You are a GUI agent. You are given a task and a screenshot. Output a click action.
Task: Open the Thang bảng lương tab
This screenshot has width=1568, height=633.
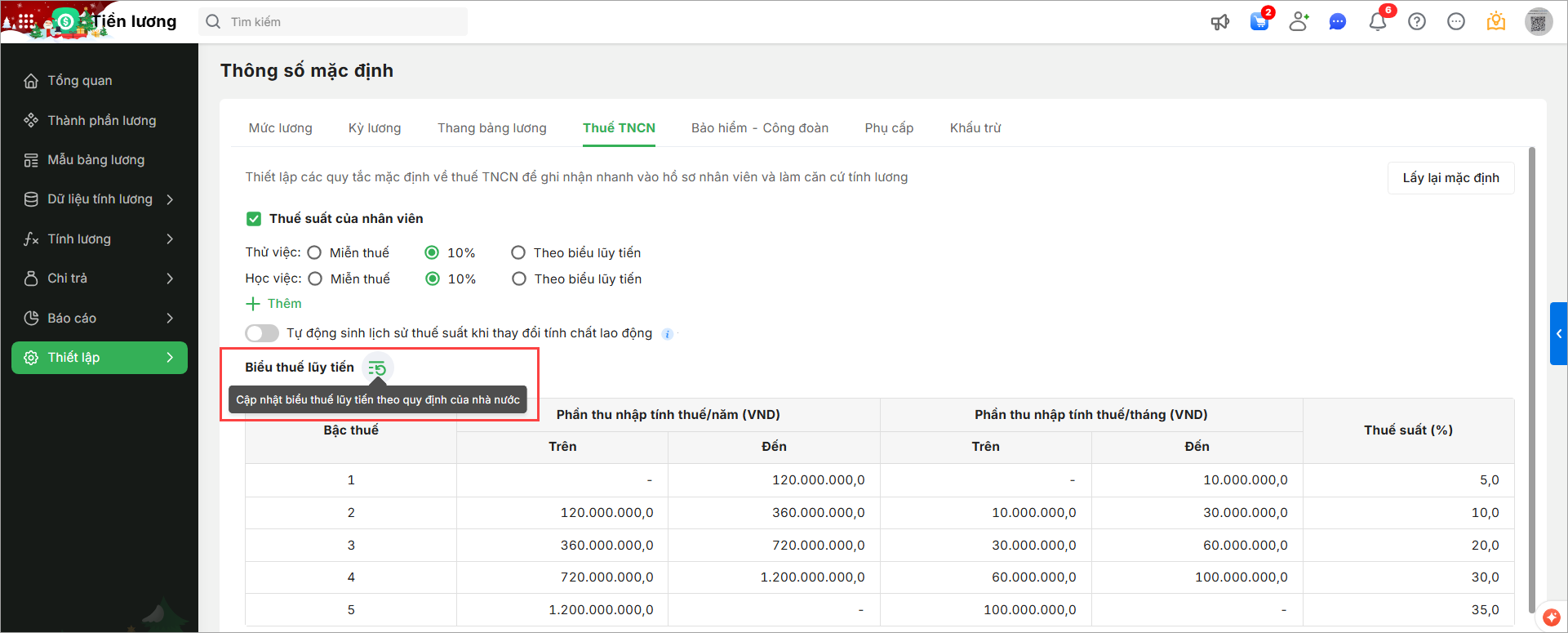[491, 128]
